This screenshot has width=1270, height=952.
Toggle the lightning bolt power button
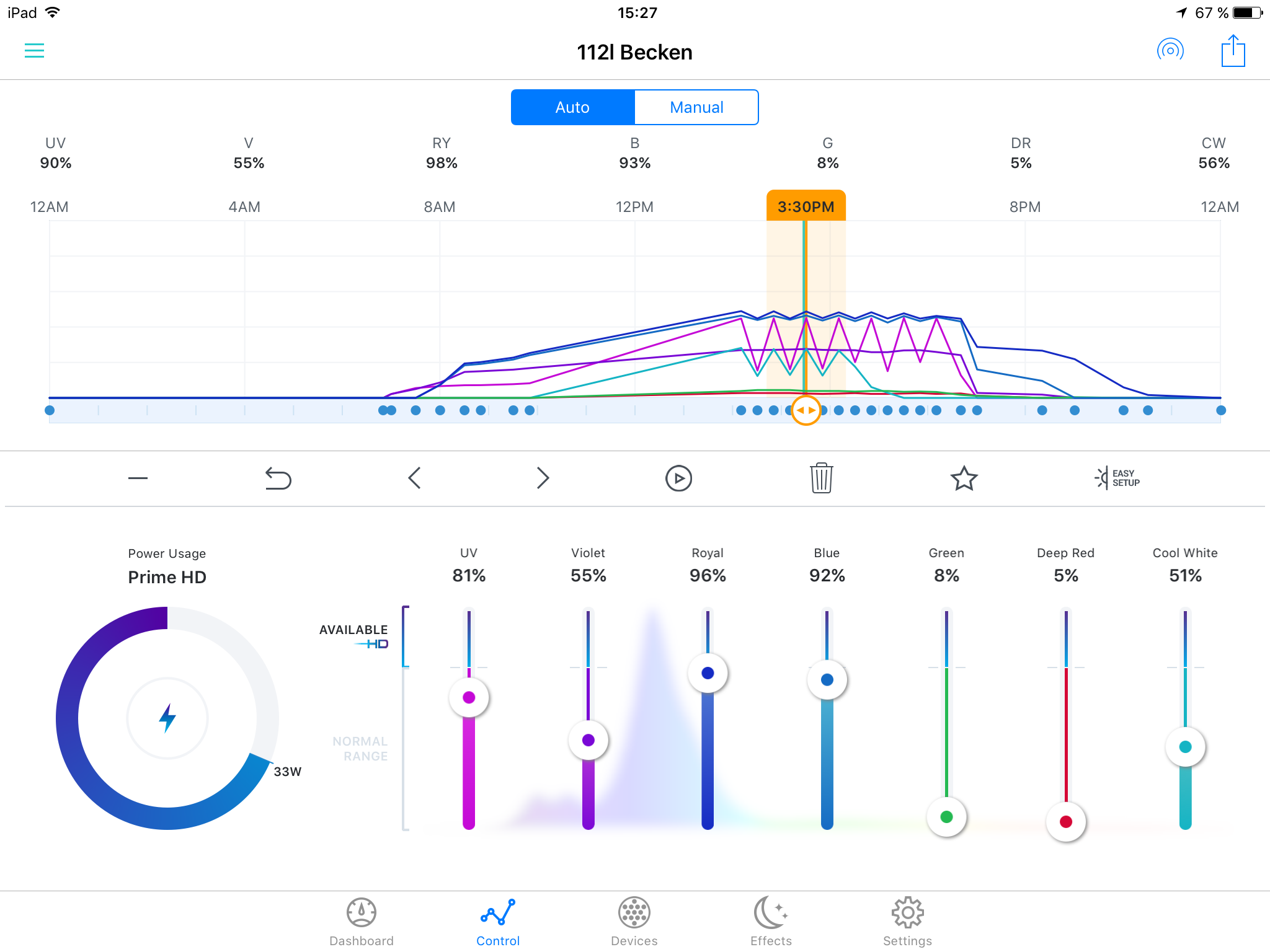[x=167, y=718]
